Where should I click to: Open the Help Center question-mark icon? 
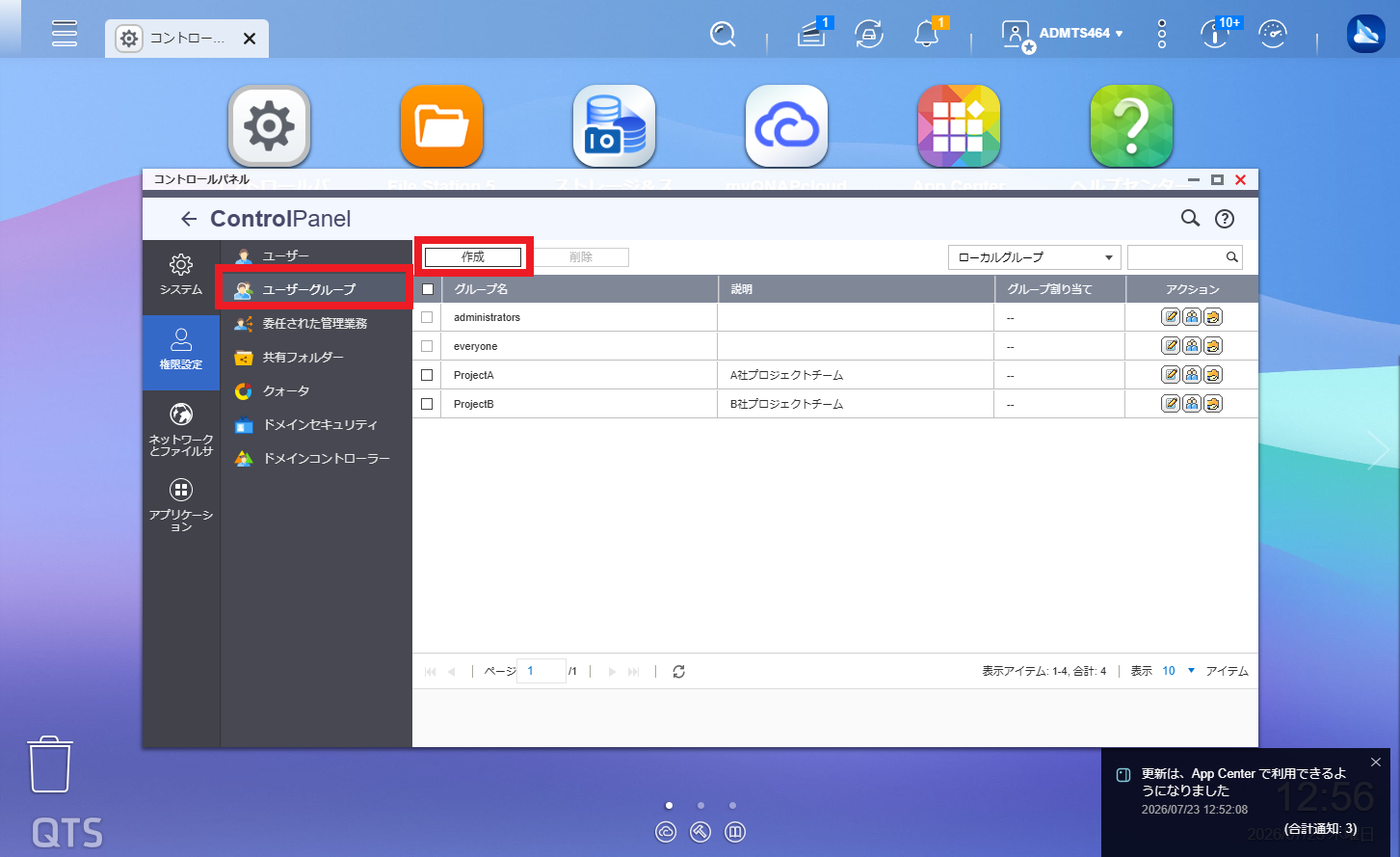click(1131, 125)
